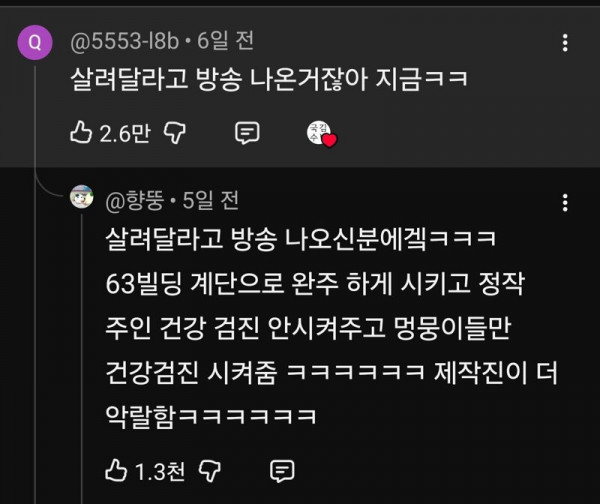Click the 1.3천 like count
The width and height of the screenshot is (600, 504).
pyautogui.click(x=160, y=471)
